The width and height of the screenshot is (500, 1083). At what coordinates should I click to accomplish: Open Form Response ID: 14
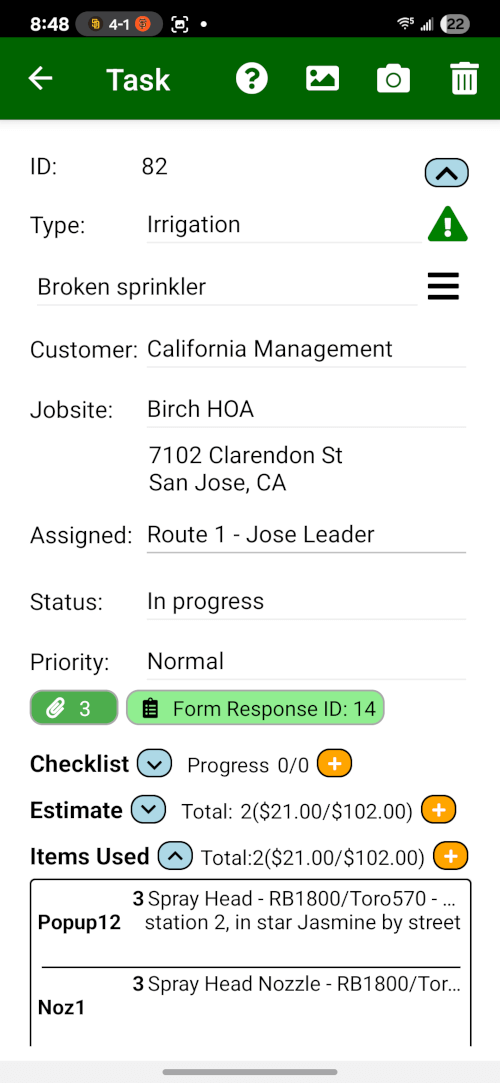[x=255, y=708]
